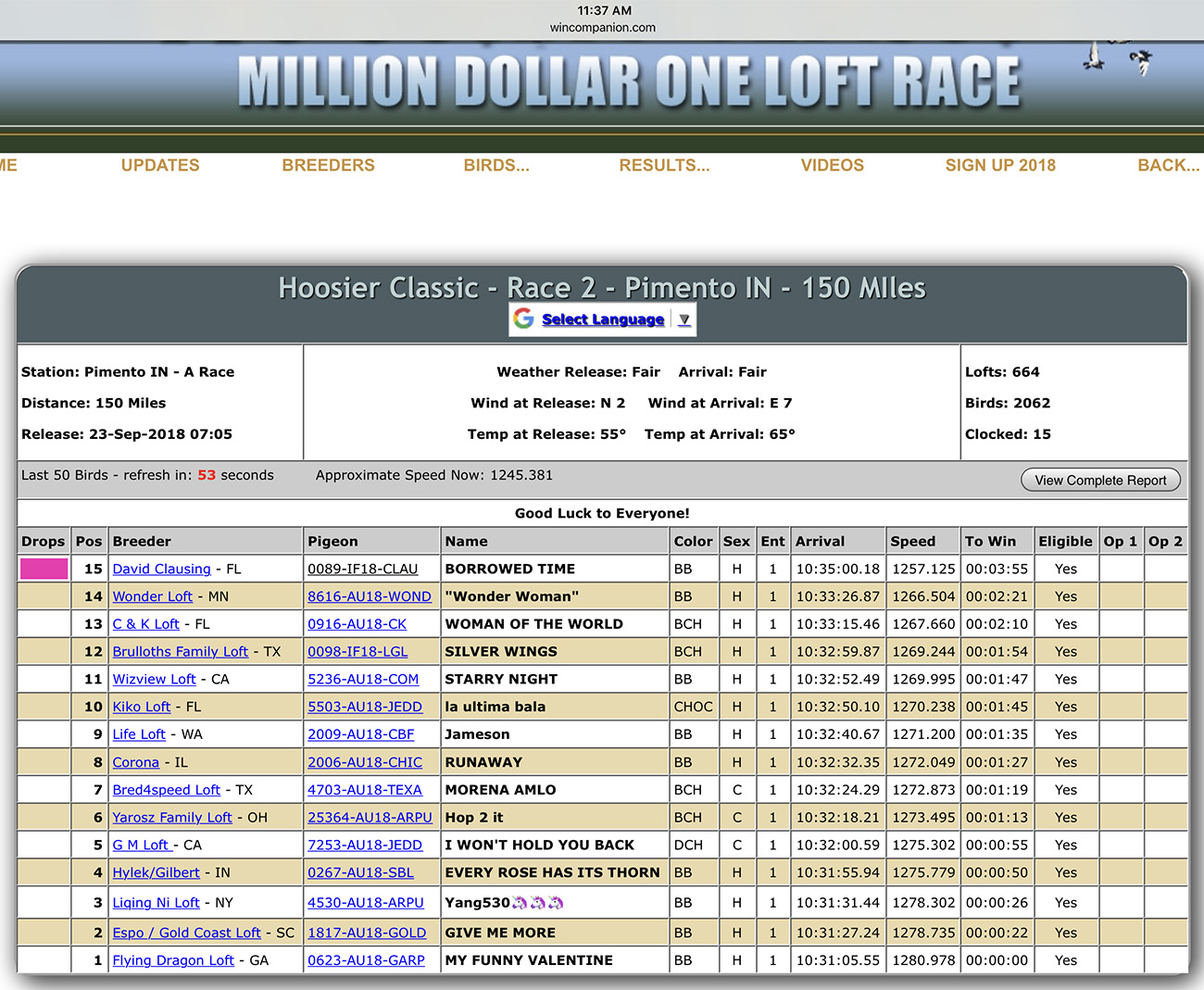Open David Clausing breeder link

tap(161, 569)
